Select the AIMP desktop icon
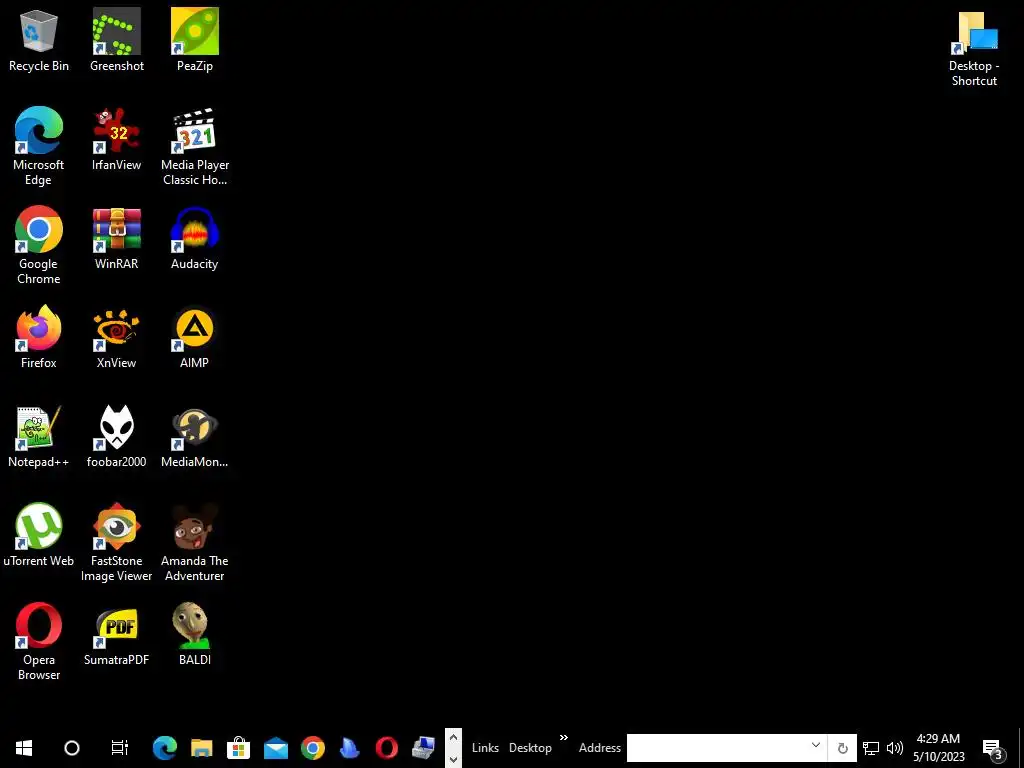Screen dimensions: 1024x768 [195, 338]
